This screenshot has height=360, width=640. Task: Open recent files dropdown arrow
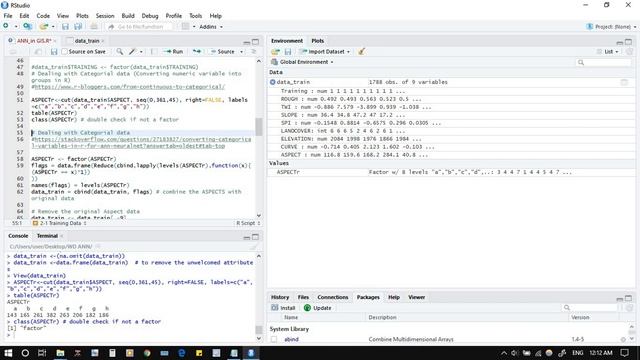point(53,27)
